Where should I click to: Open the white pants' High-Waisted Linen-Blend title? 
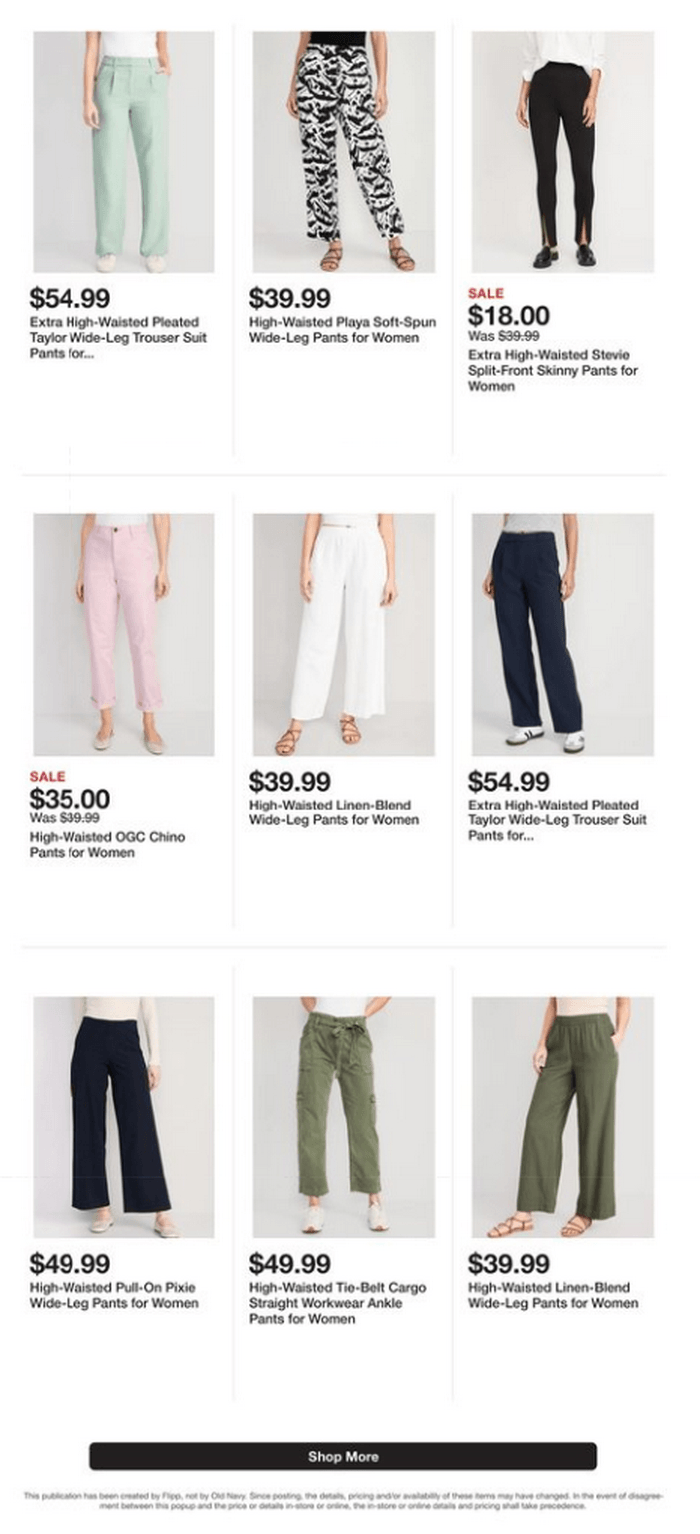coord(333,812)
